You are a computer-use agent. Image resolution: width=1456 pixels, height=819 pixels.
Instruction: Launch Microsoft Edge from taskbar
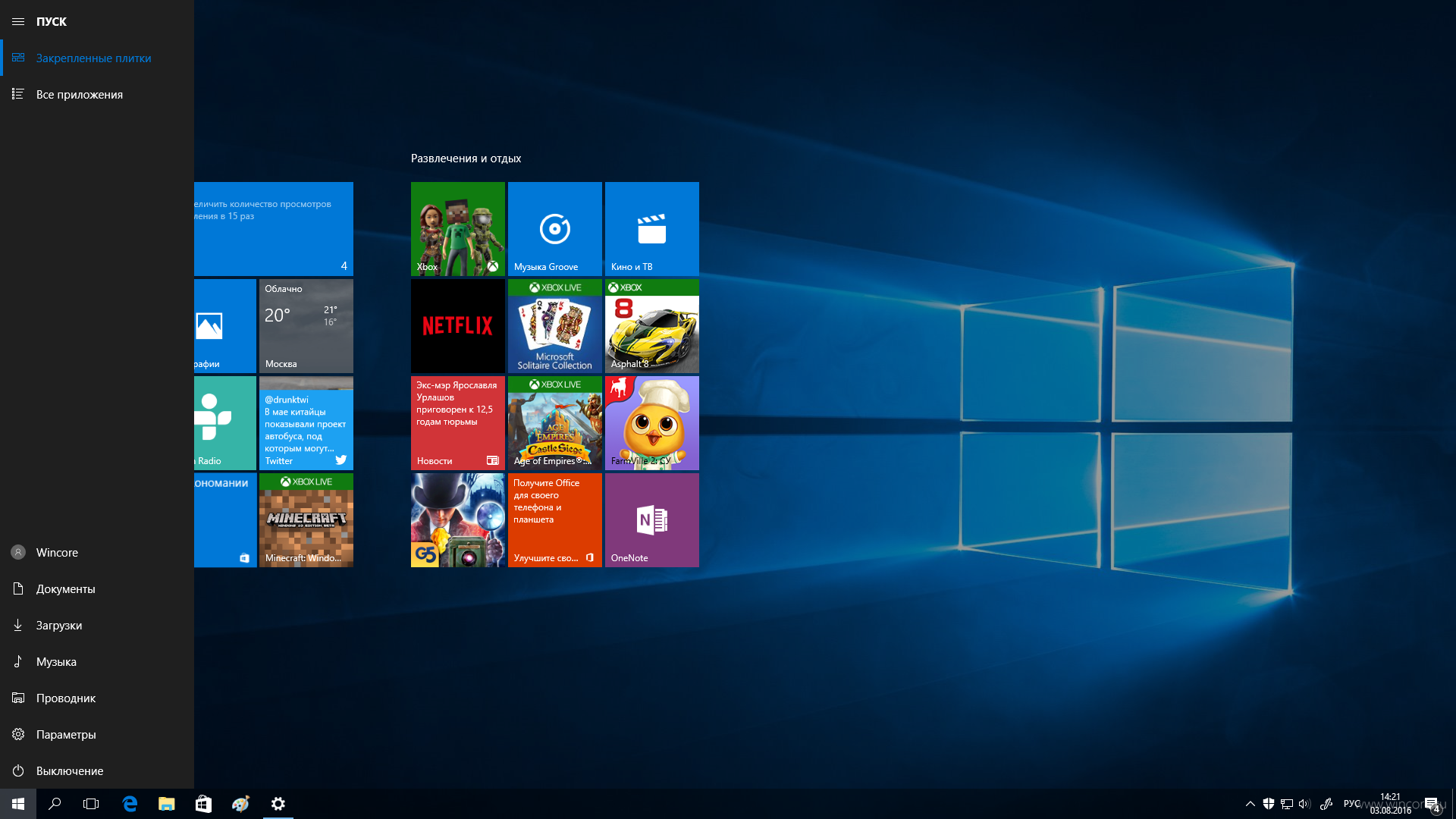[x=130, y=804]
